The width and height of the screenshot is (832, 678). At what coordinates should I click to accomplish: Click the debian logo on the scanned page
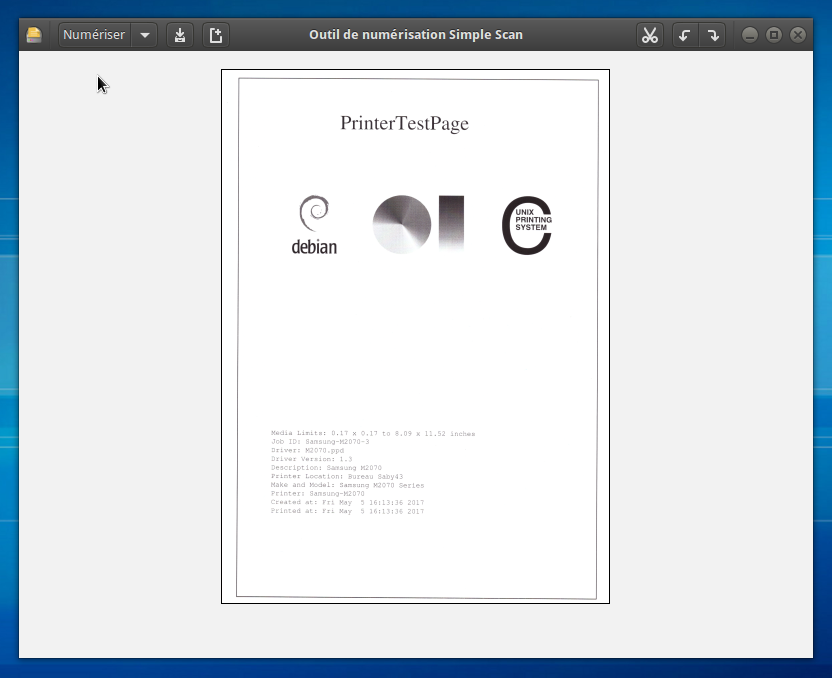coord(314,225)
